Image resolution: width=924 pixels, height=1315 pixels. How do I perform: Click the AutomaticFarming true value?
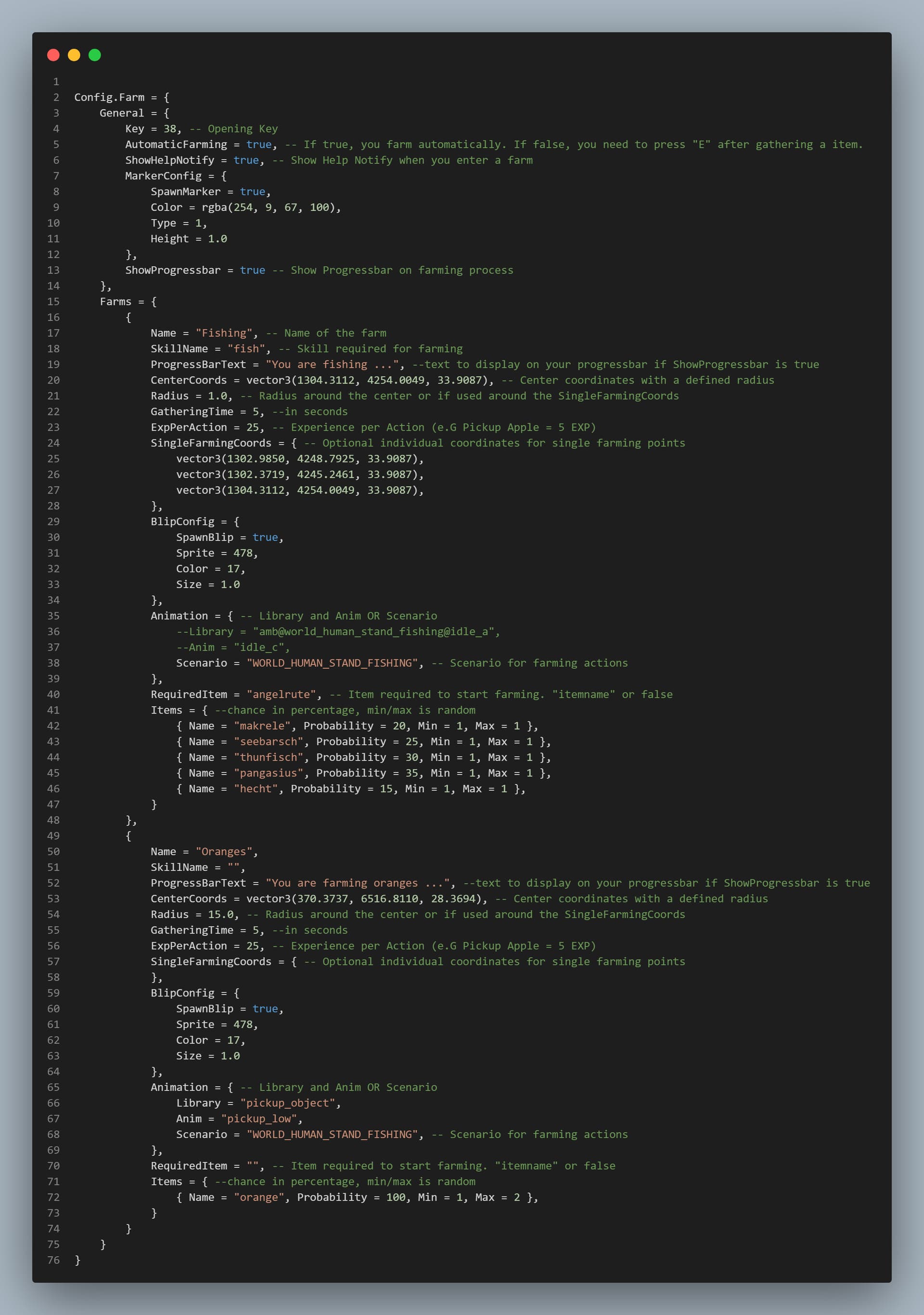point(259,144)
